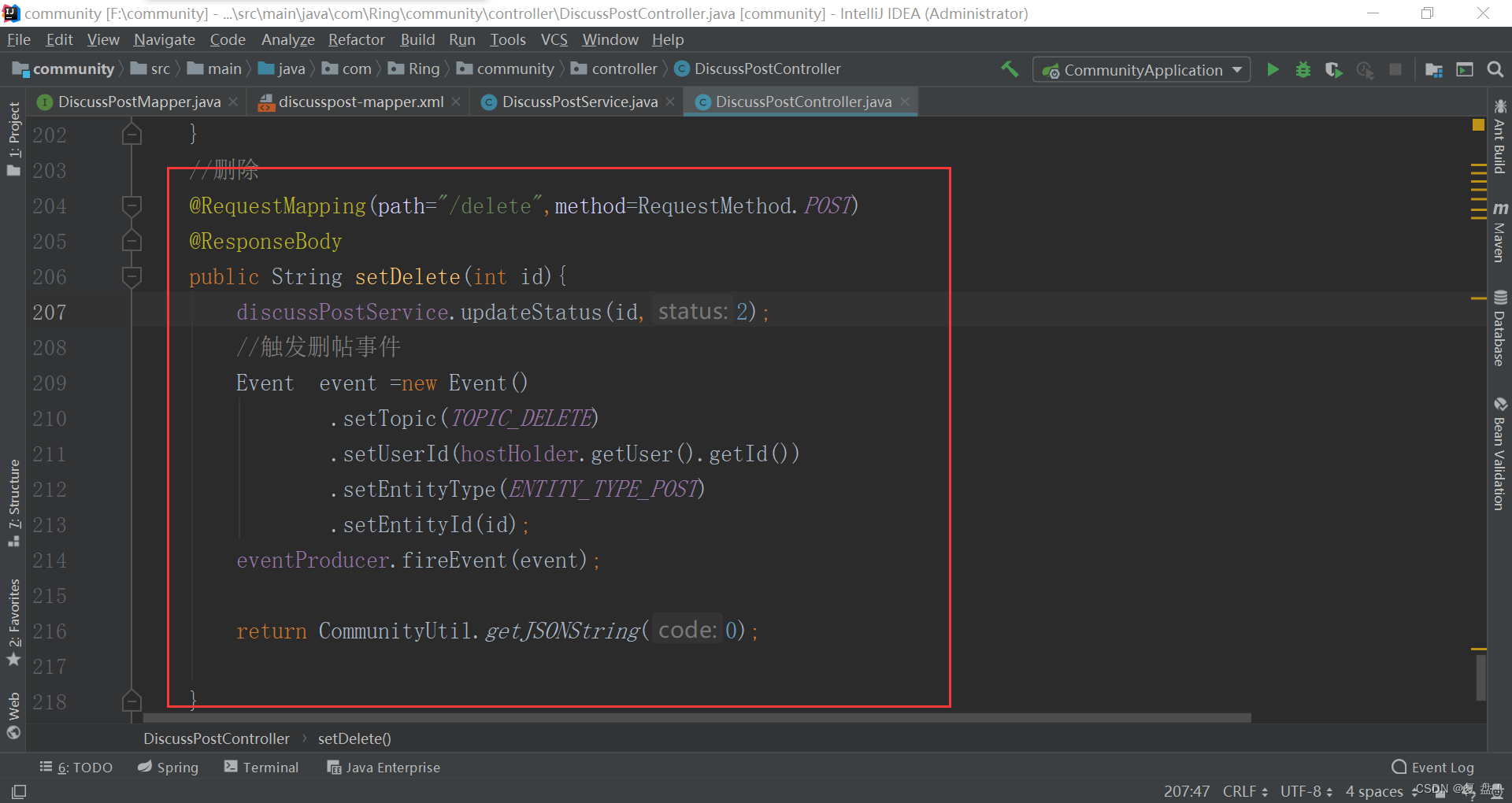Click DiscussPostController breadcrumb in navigation bar
This screenshot has height=803, width=1512.
pyautogui.click(x=758, y=69)
